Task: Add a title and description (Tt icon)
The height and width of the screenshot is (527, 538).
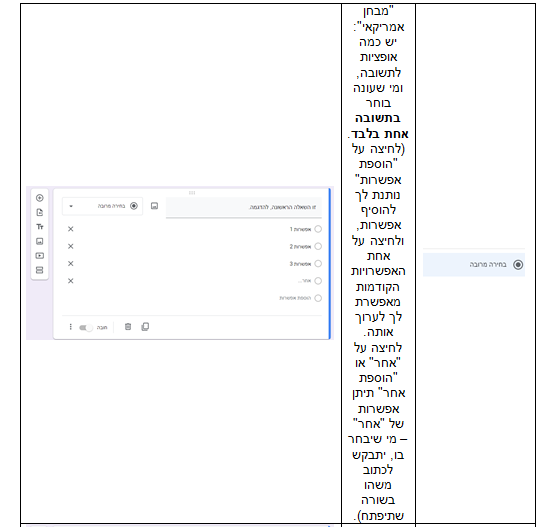Action: pos(39,227)
